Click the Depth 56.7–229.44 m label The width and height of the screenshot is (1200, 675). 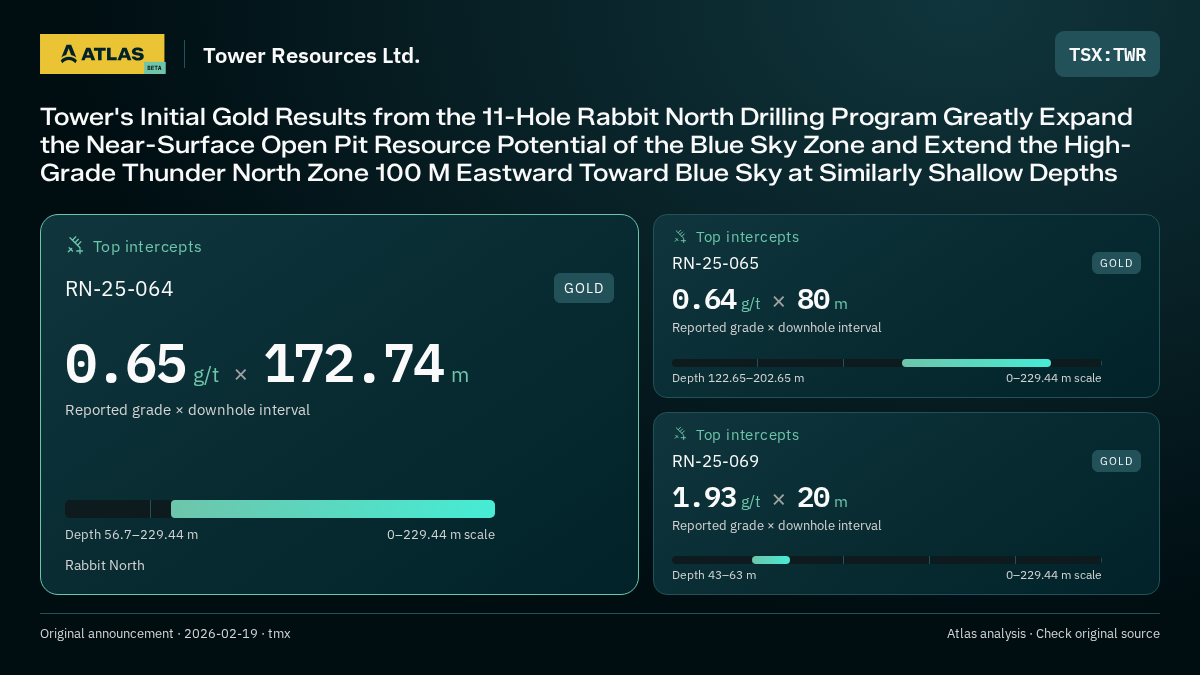tap(131, 534)
